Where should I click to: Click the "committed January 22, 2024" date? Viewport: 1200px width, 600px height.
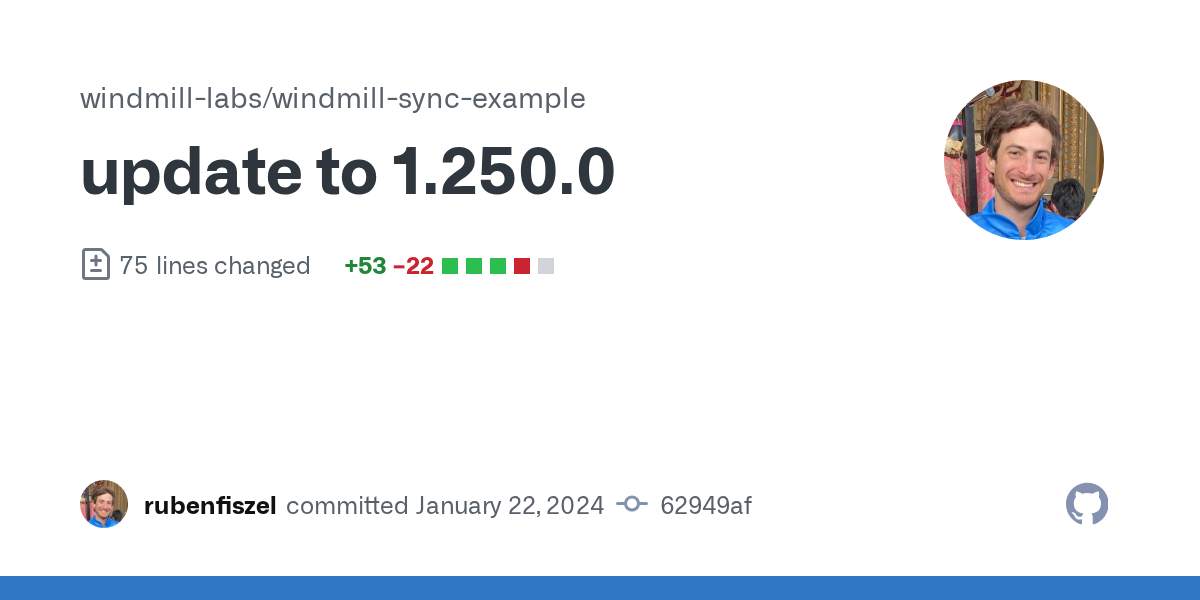click(x=445, y=506)
